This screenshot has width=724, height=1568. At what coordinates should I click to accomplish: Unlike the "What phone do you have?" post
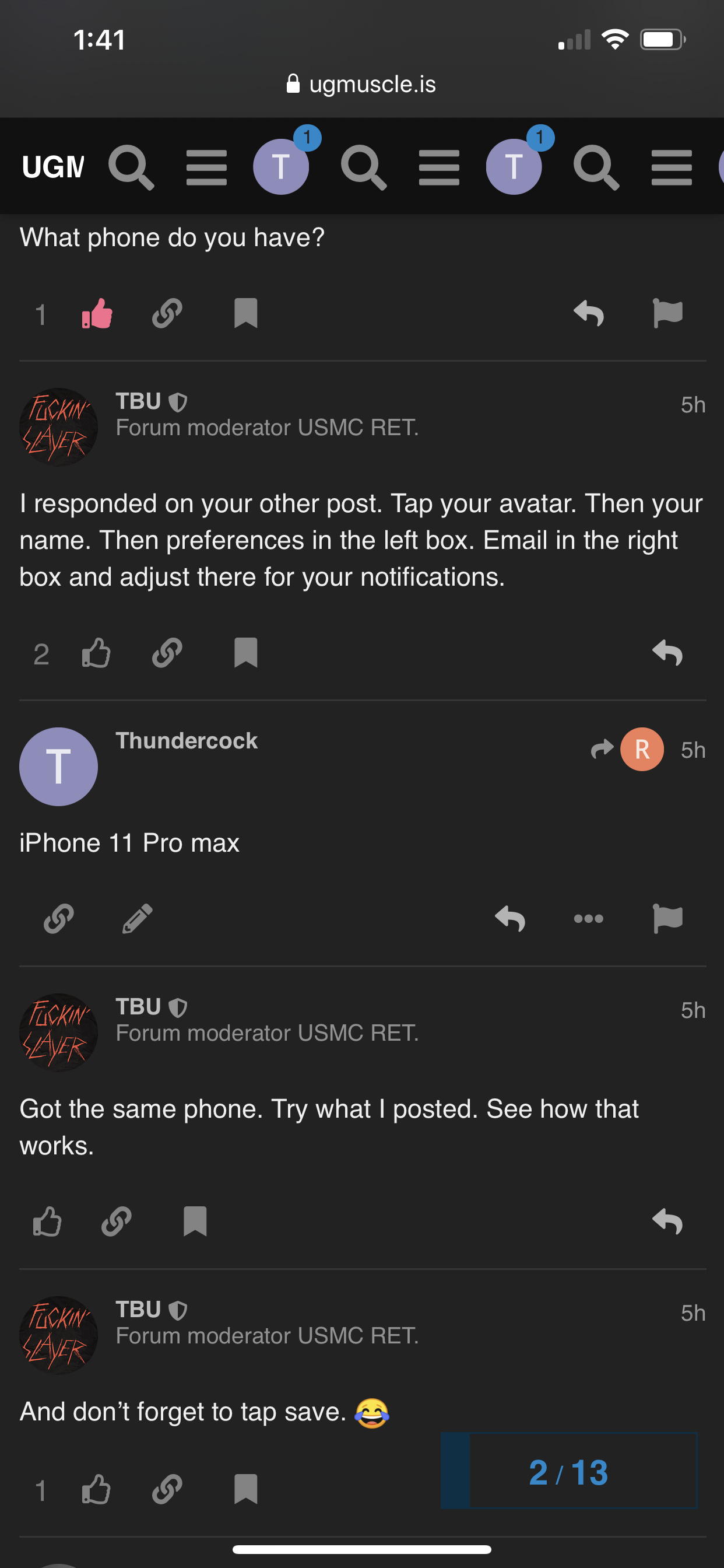click(97, 314)
